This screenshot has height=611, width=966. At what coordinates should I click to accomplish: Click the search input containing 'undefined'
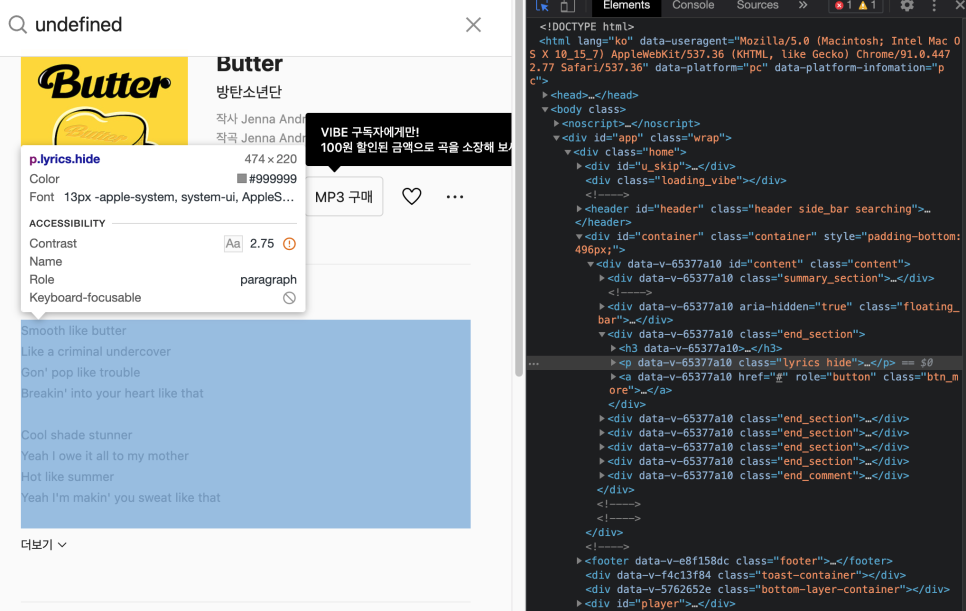[246, 25]
